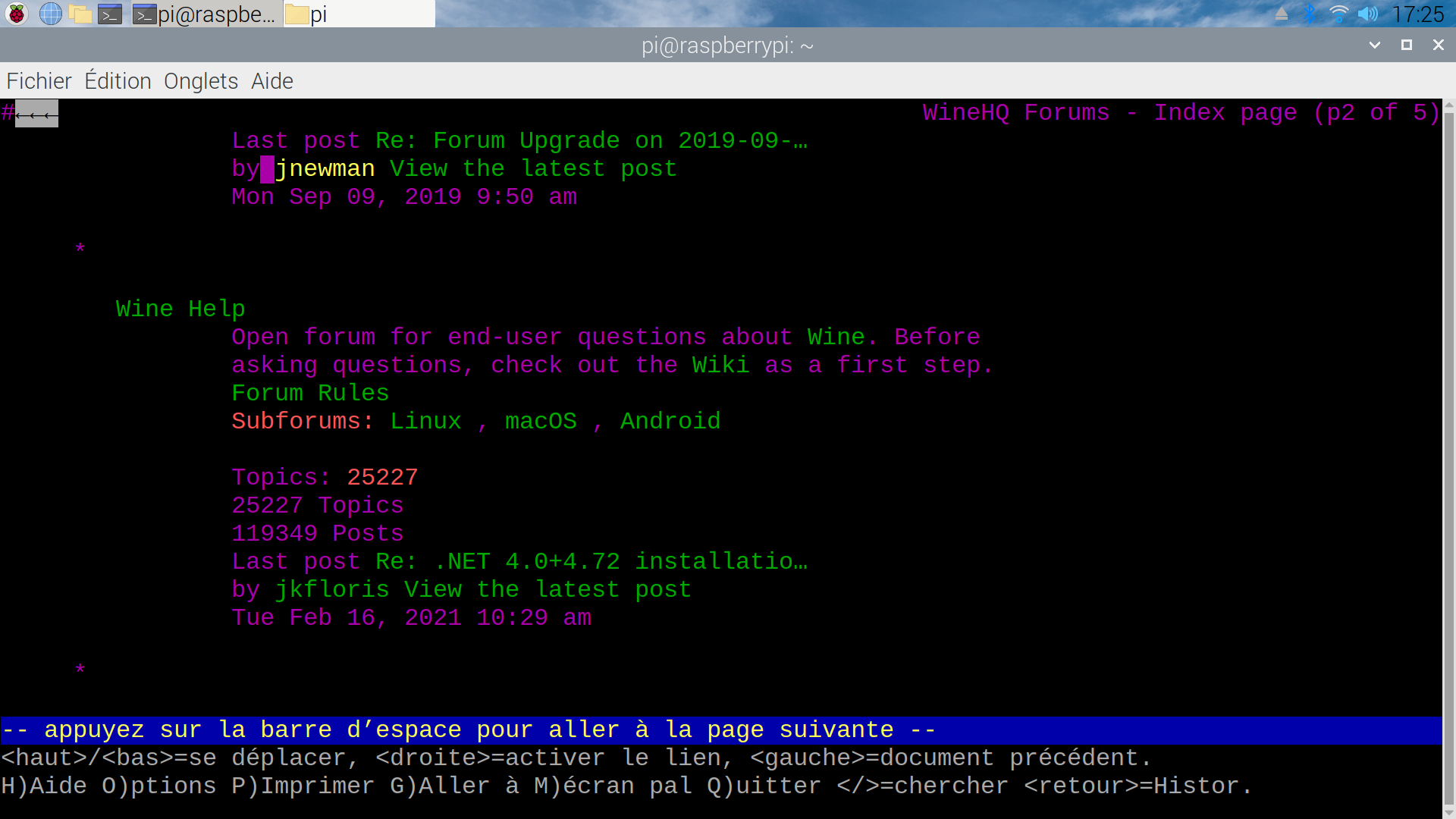The image size is (1456, 819).
Task: Open the file manager folder icon
Action: point(80,14)
